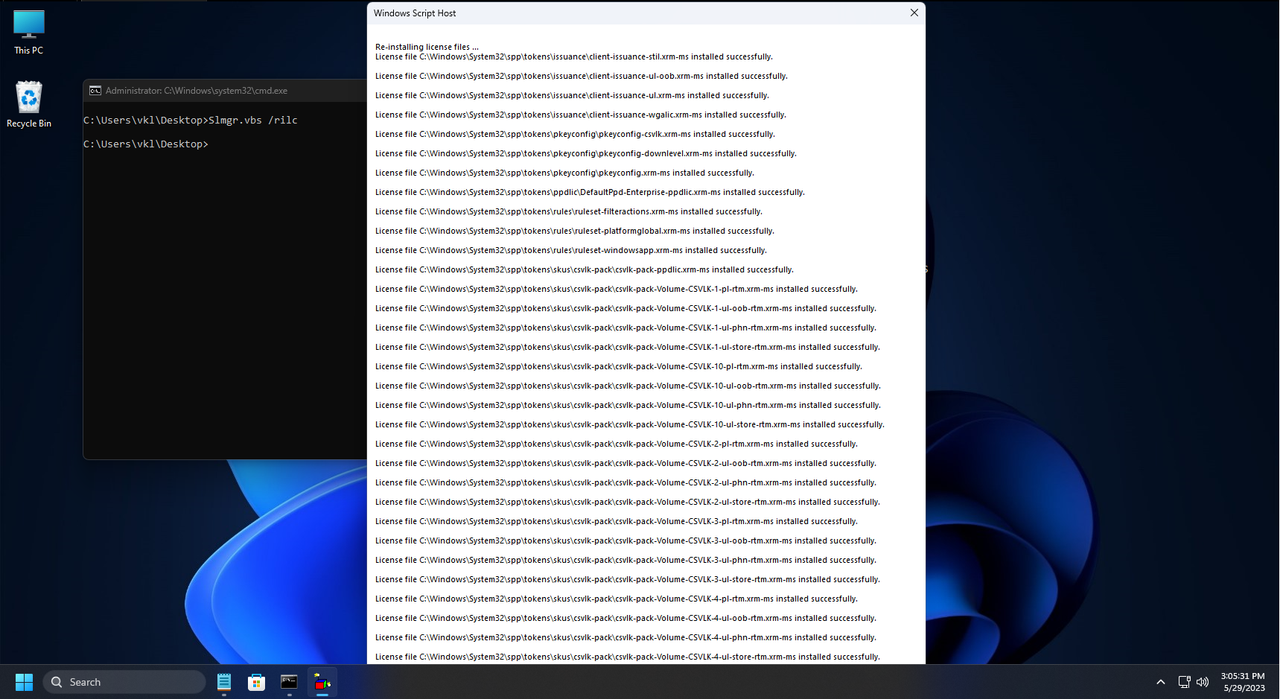Click the client-issuance-wgalic.xrm-ms line
The height and width of the screenshot is (699, 1280).
coord(581,115)
